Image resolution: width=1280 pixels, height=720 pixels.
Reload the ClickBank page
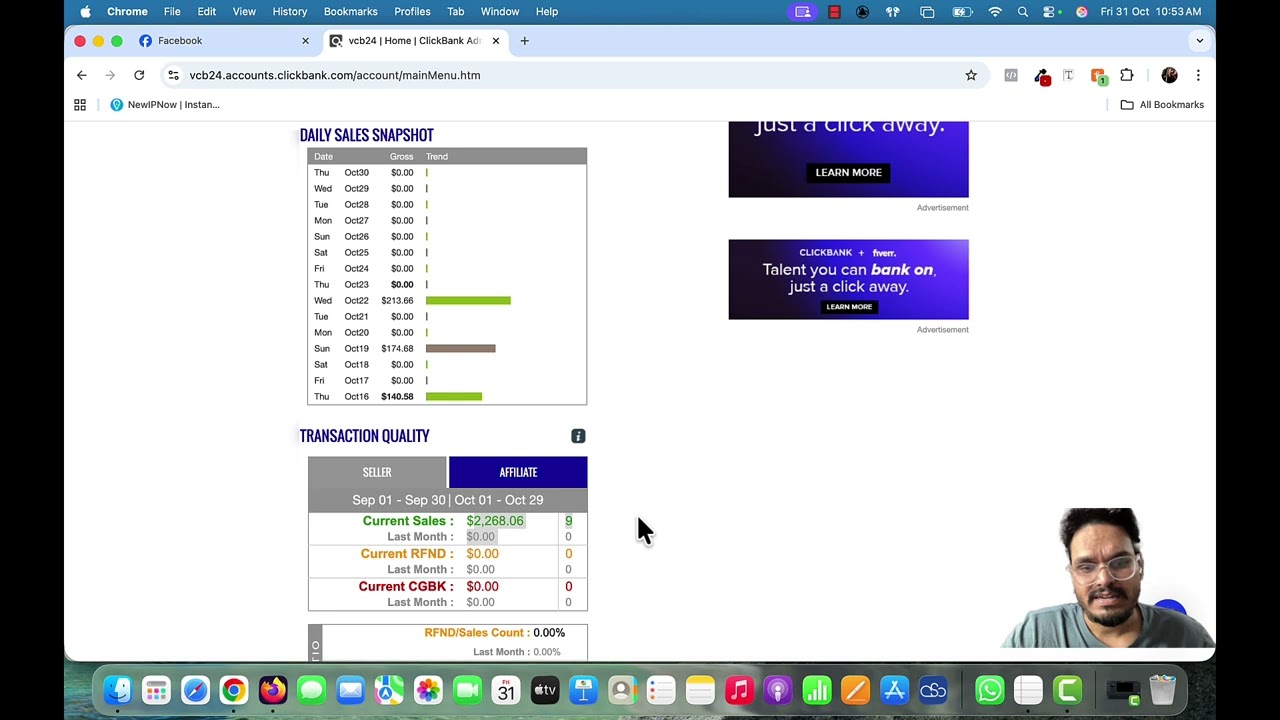click(x=139, y=75)
